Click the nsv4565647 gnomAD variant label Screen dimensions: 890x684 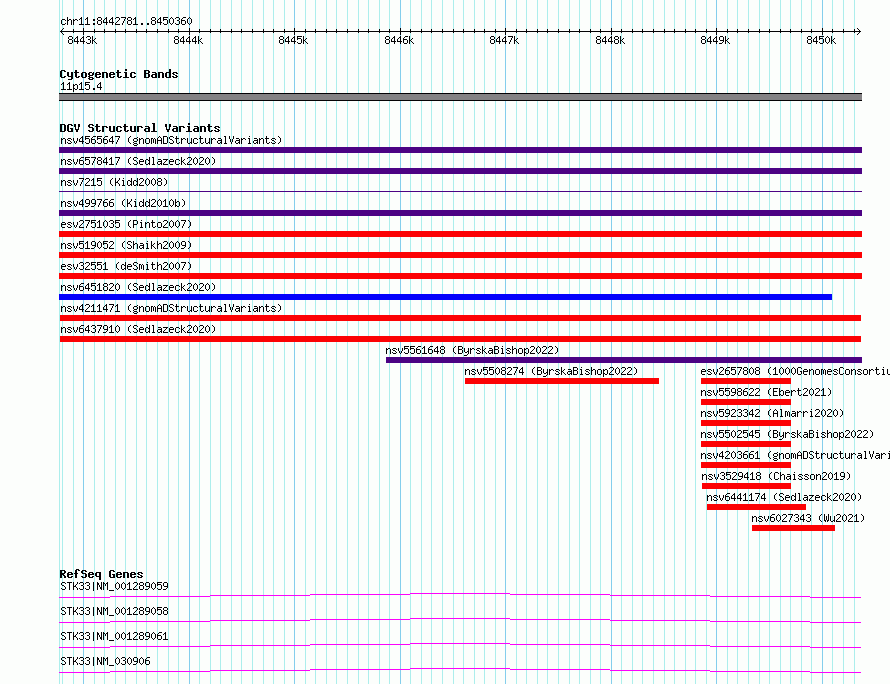171,140
